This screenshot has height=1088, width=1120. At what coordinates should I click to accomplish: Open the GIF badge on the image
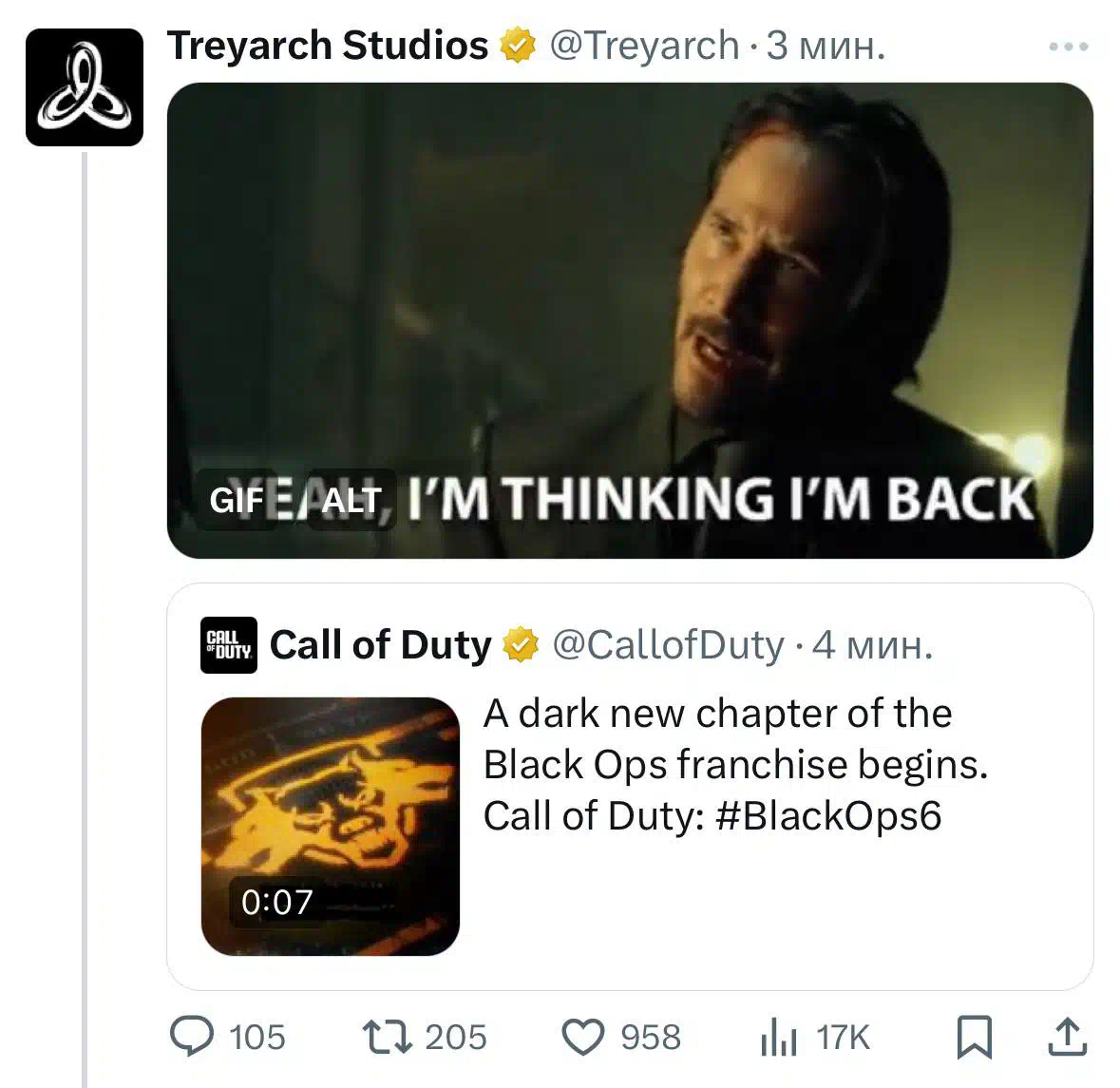point(237,500)
